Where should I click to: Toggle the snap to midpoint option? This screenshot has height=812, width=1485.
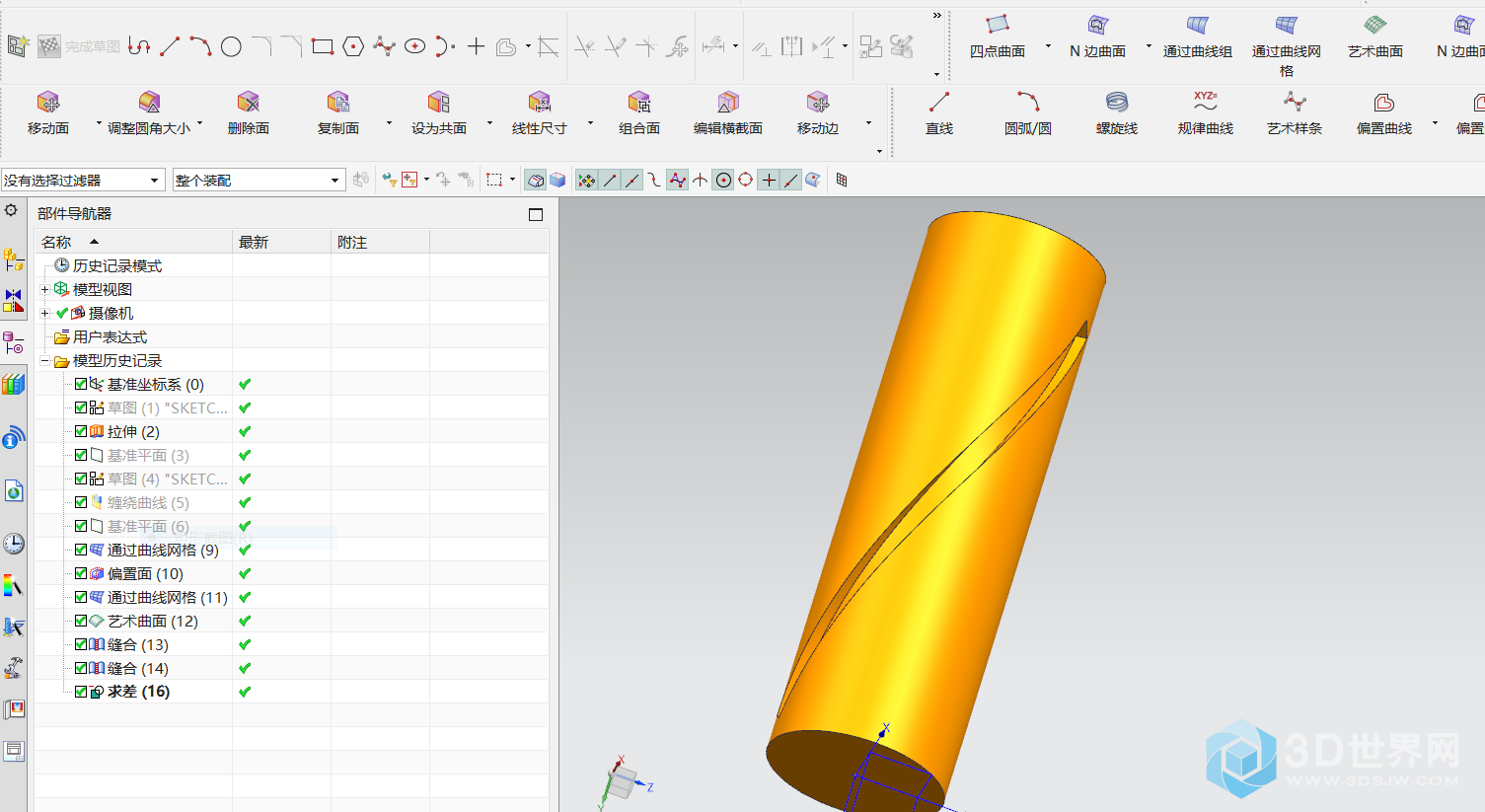point(631,180)
